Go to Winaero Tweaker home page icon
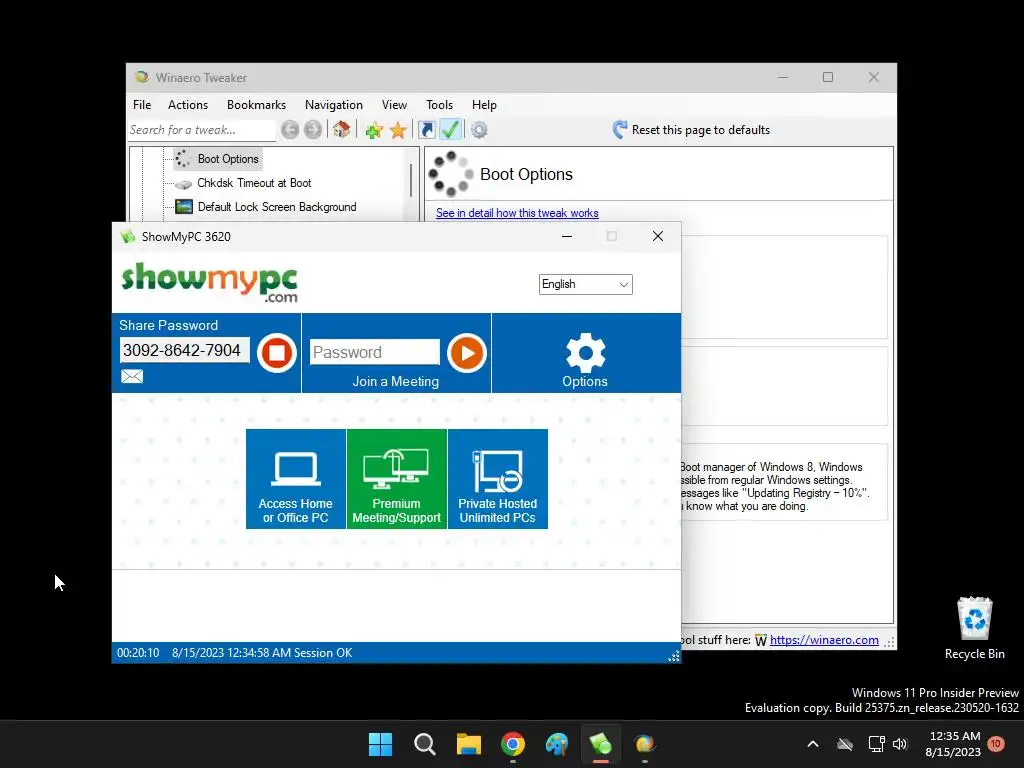 342,129
